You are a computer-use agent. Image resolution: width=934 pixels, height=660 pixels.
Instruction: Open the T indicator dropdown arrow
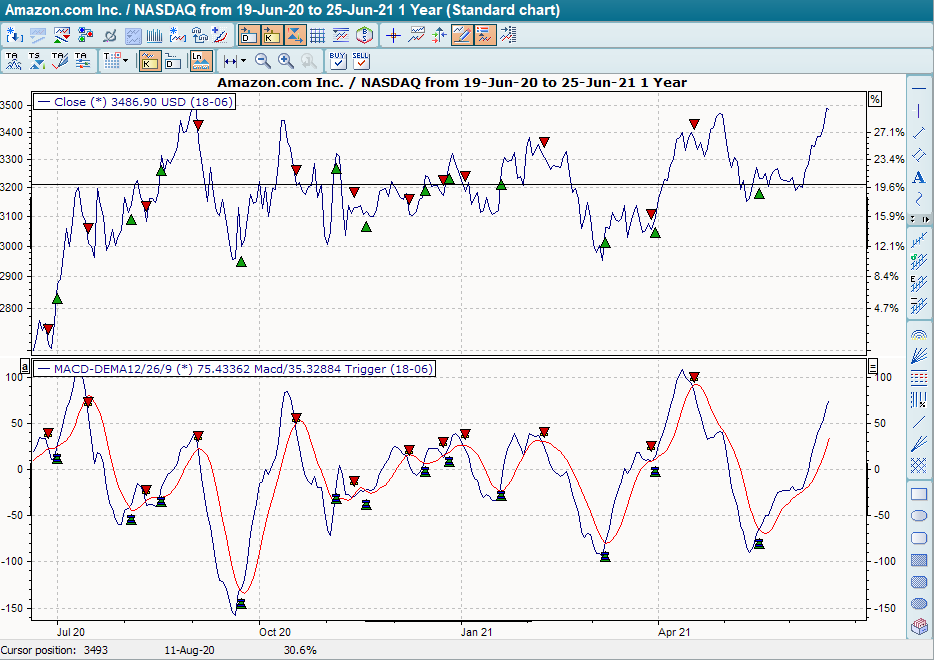(x=124, y=60)
